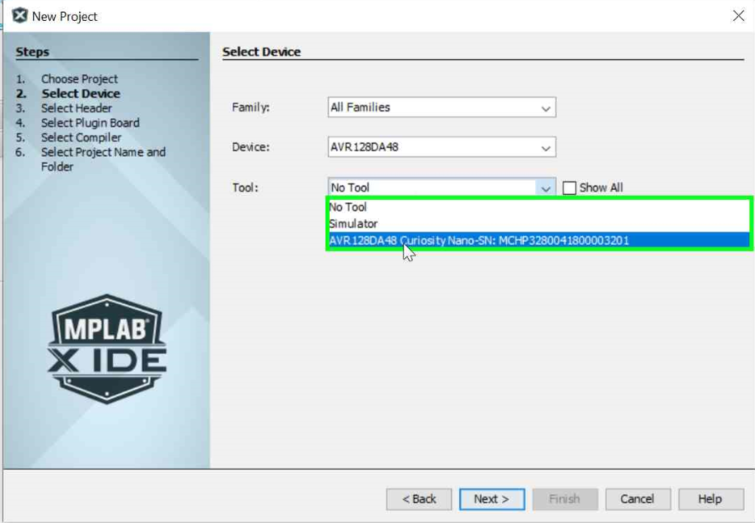The image size is (755, 523).
Task: Click the All Families field
Action: [430, 108]
